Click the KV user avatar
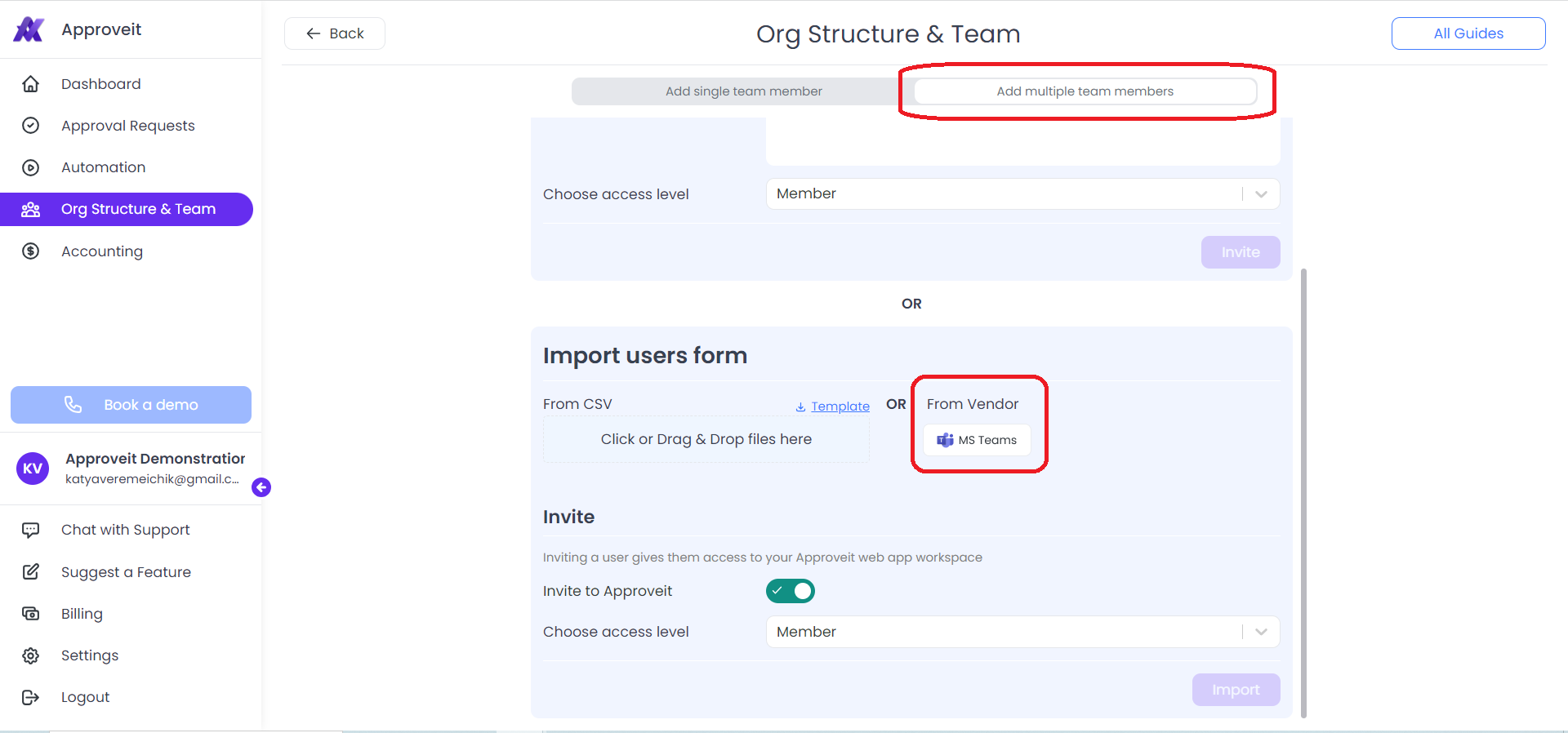The image size is (1568, 733). (33, 469)
